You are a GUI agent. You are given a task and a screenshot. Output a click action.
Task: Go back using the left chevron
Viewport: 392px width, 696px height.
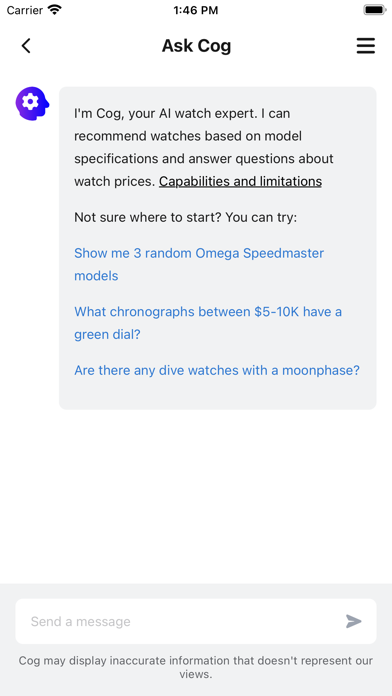click(x=26, y=46)
